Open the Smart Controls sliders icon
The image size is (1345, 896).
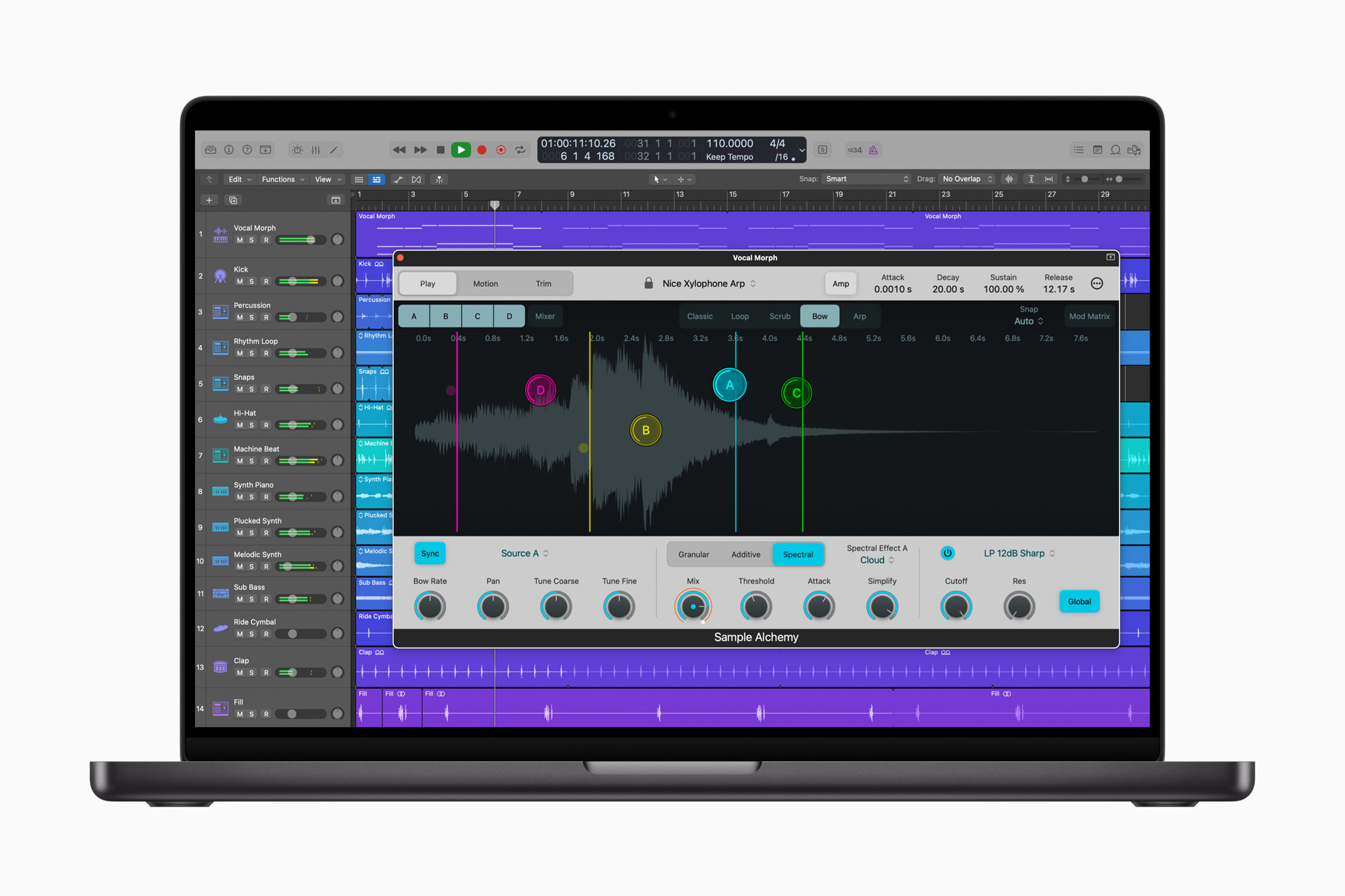coord(316,150)
